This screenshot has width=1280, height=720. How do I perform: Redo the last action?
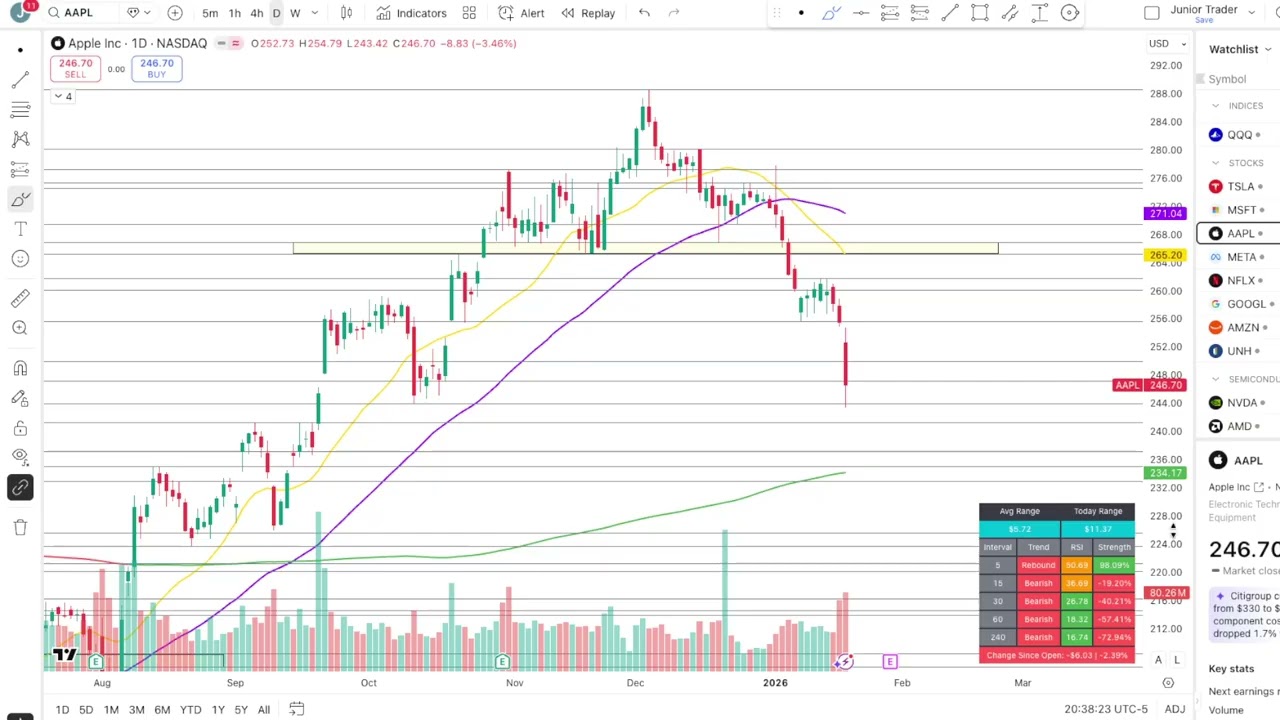(x=674, y=13)
